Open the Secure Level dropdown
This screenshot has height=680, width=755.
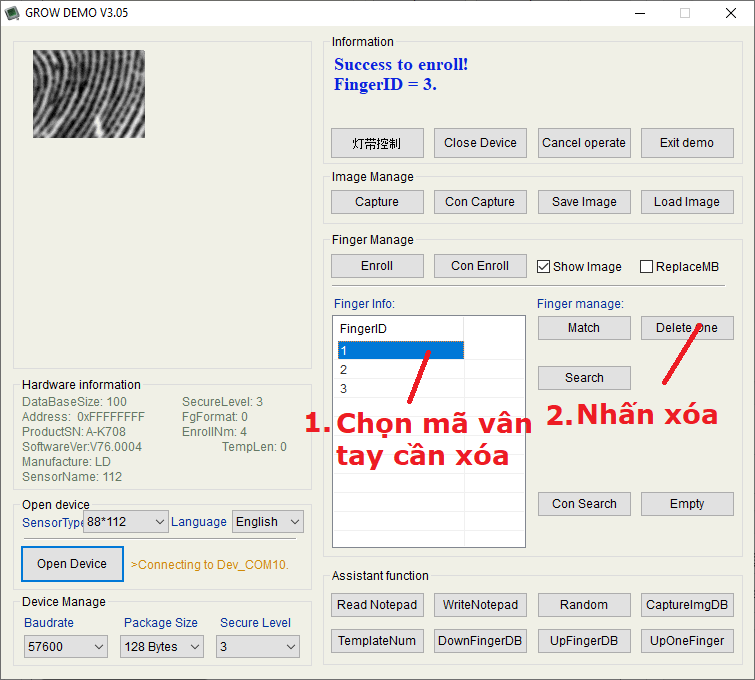[258, 647]
